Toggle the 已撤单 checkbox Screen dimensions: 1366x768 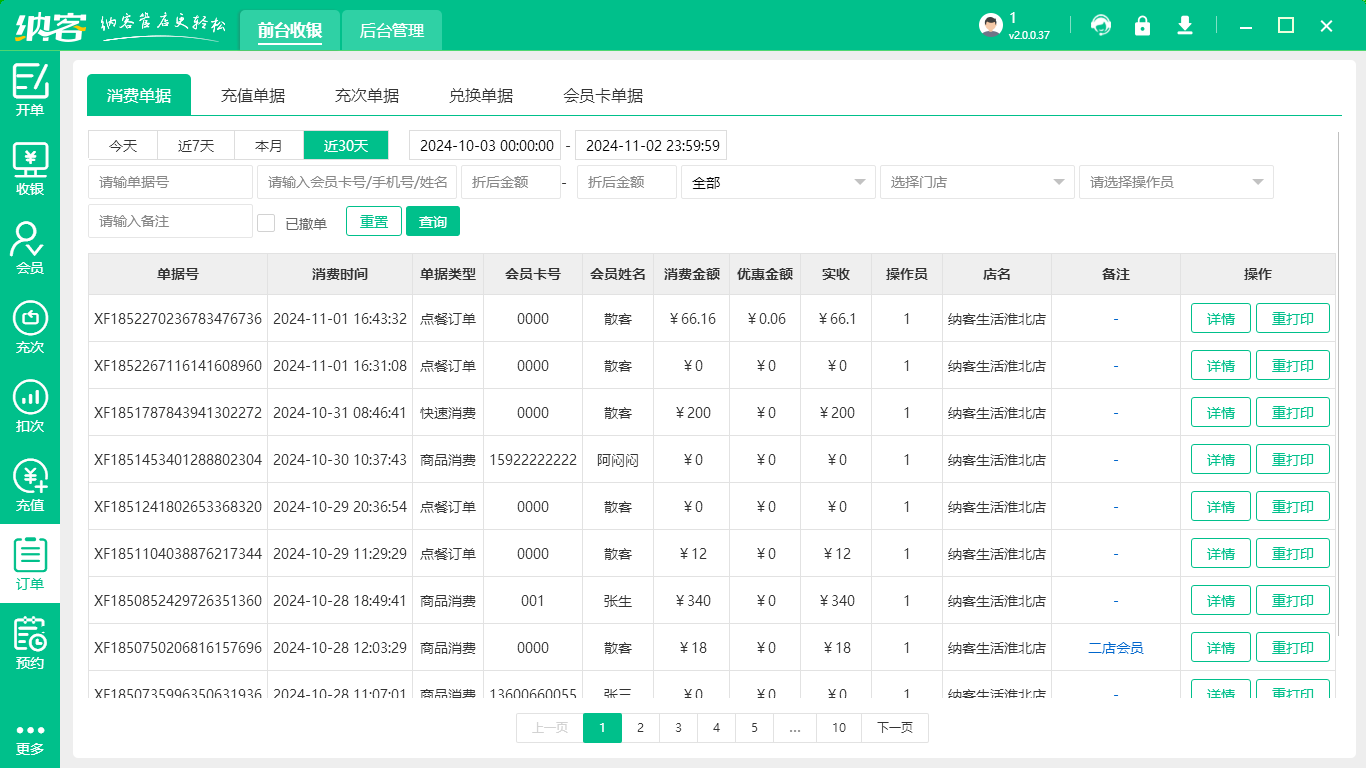click(x=266, y=223)
